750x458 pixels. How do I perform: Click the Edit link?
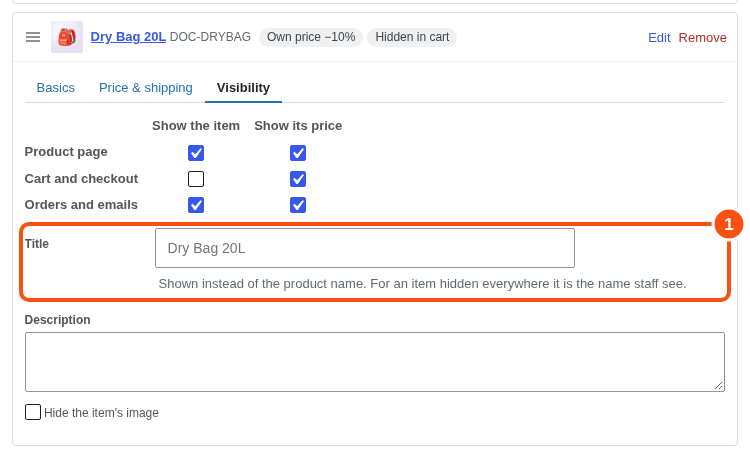(x=659, y=37)
